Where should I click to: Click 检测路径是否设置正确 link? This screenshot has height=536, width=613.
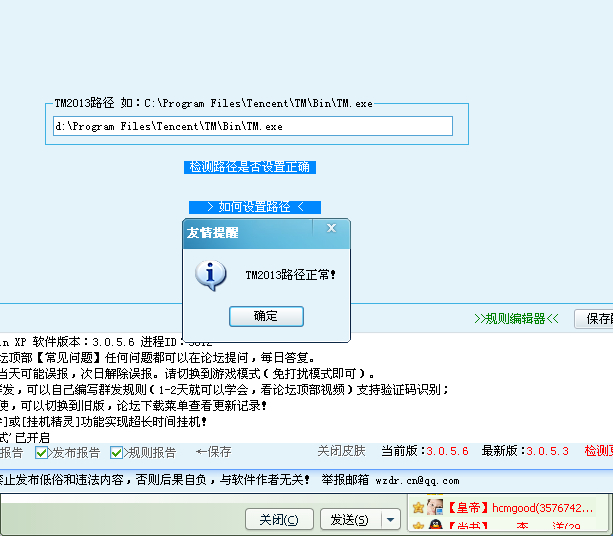(x=250, y=167)
